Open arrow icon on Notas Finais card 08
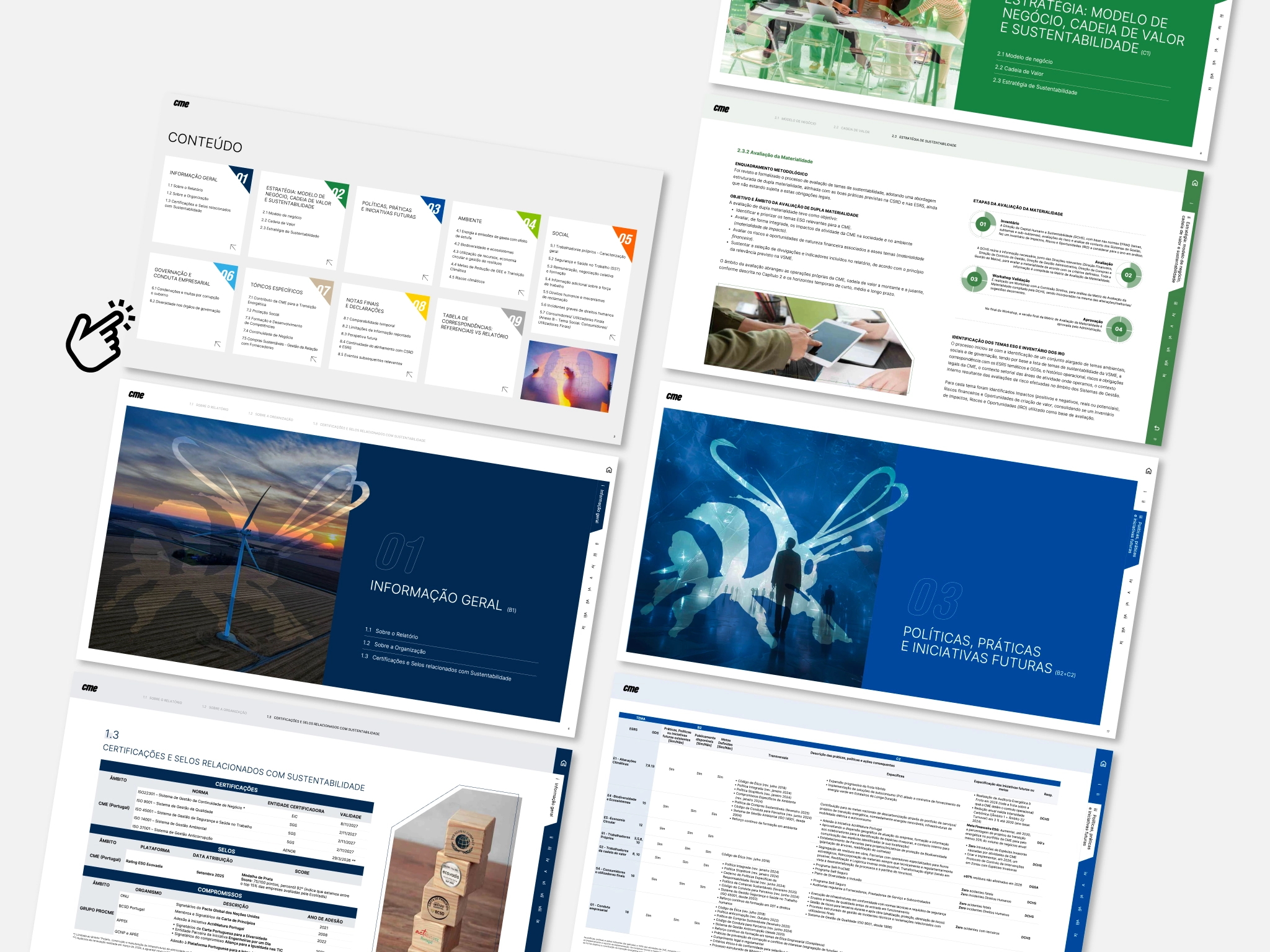 point(409,374)
